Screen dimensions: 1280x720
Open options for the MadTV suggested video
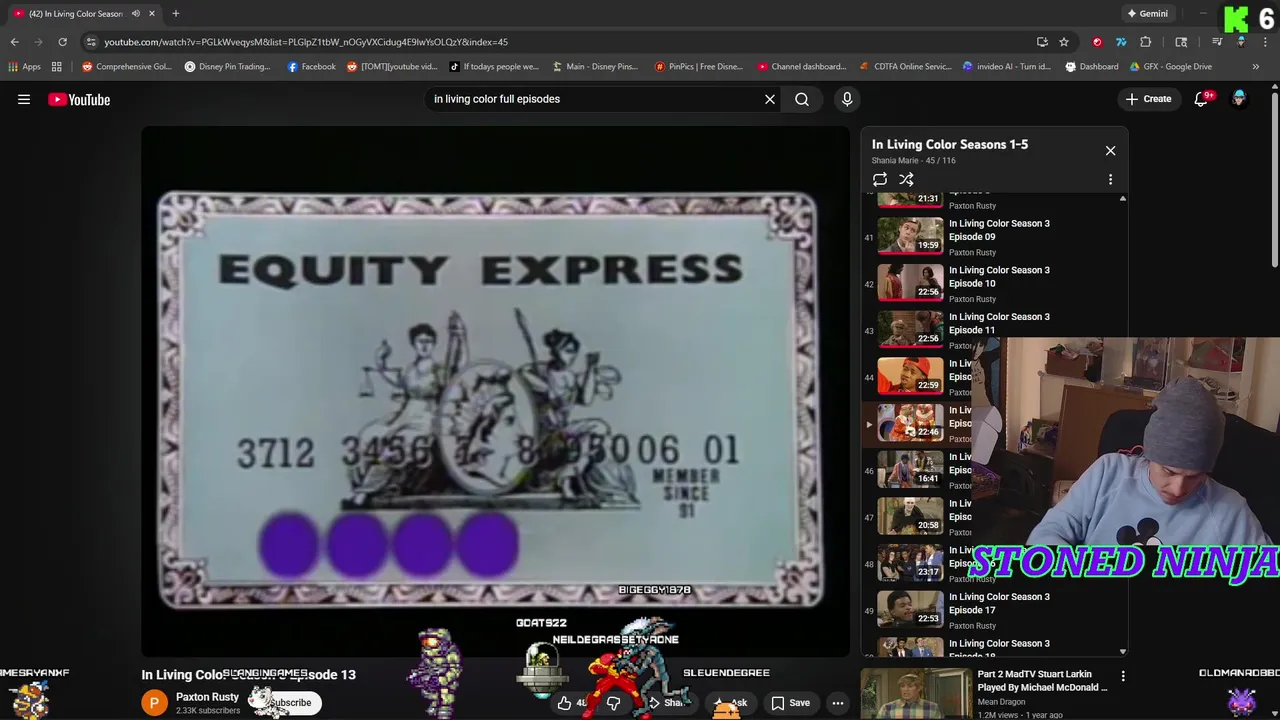pos(1123,677)
